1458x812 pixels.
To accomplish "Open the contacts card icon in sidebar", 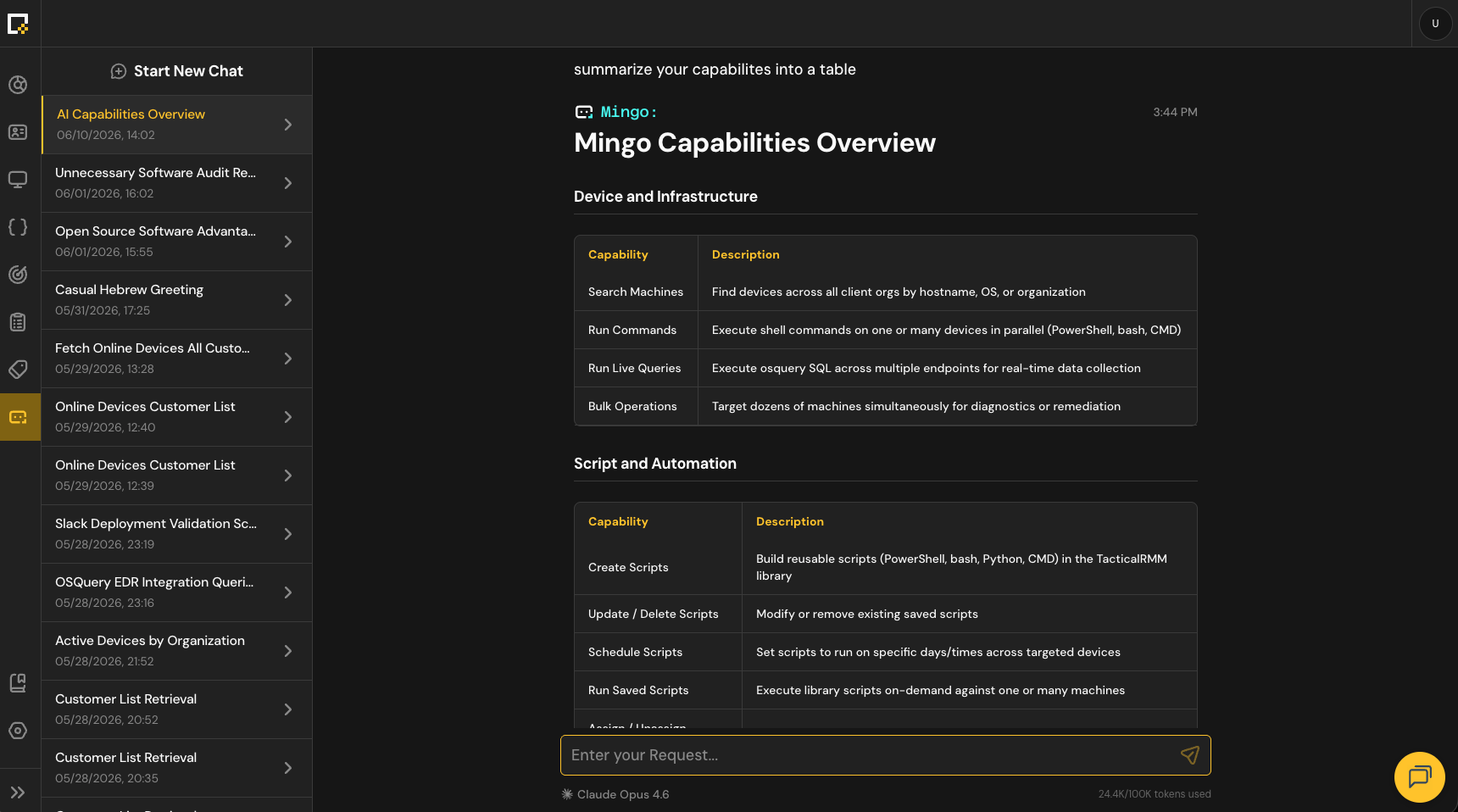I will pyautogui.click(x=18, y=132).
